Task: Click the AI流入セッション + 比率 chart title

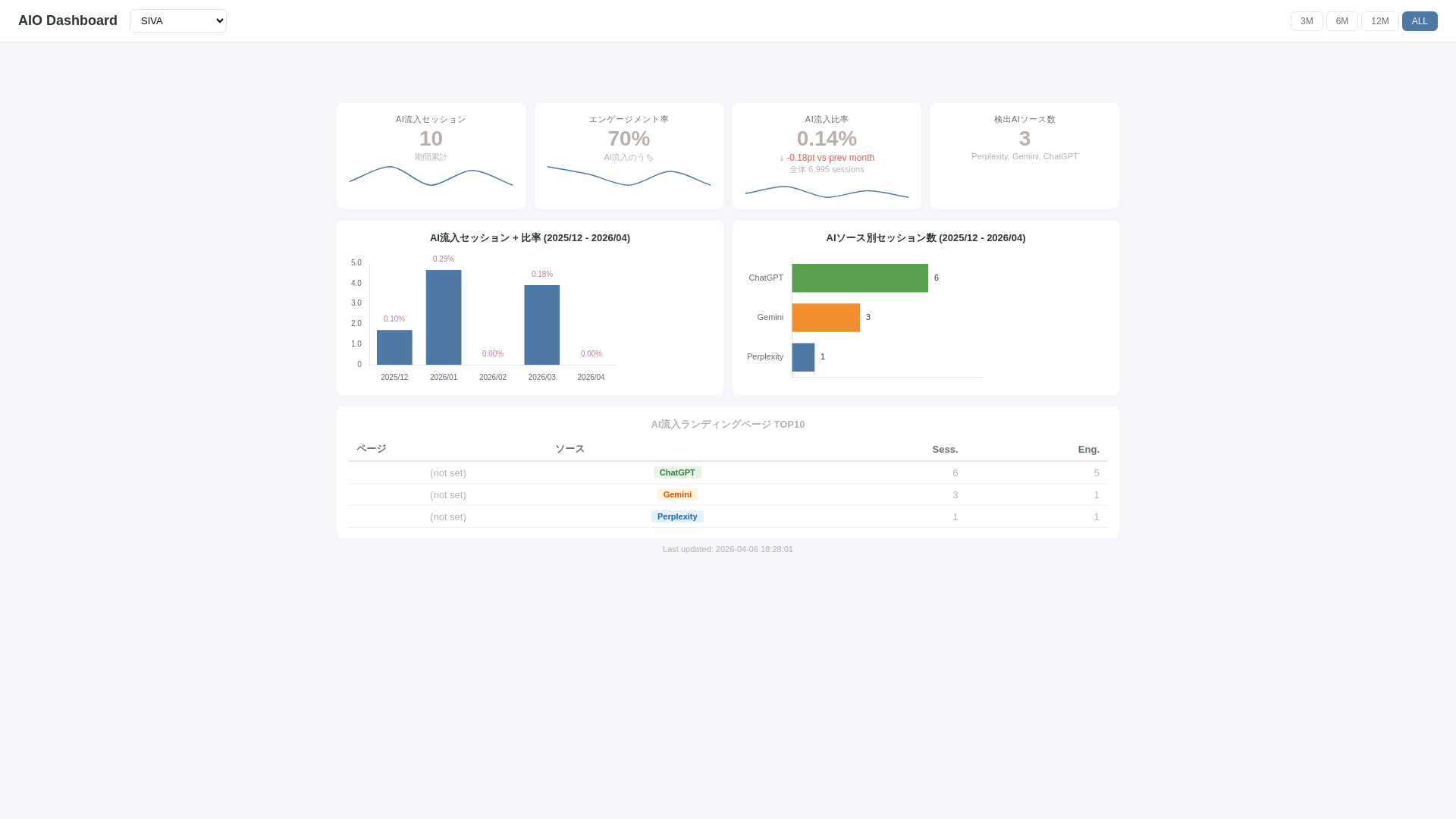Action: coord(530,238)
